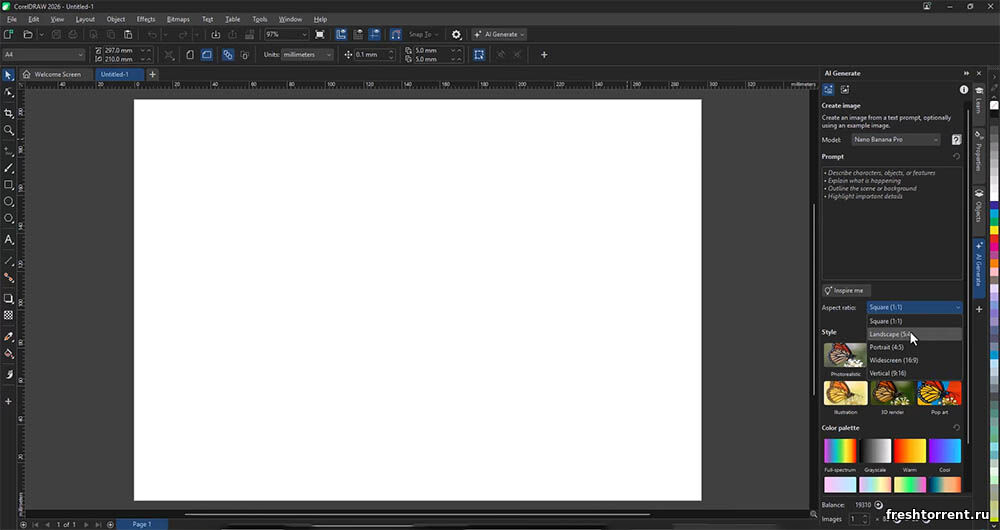Select the Rectangle tool
1000x530 pixels.
[x=9, y=185]
